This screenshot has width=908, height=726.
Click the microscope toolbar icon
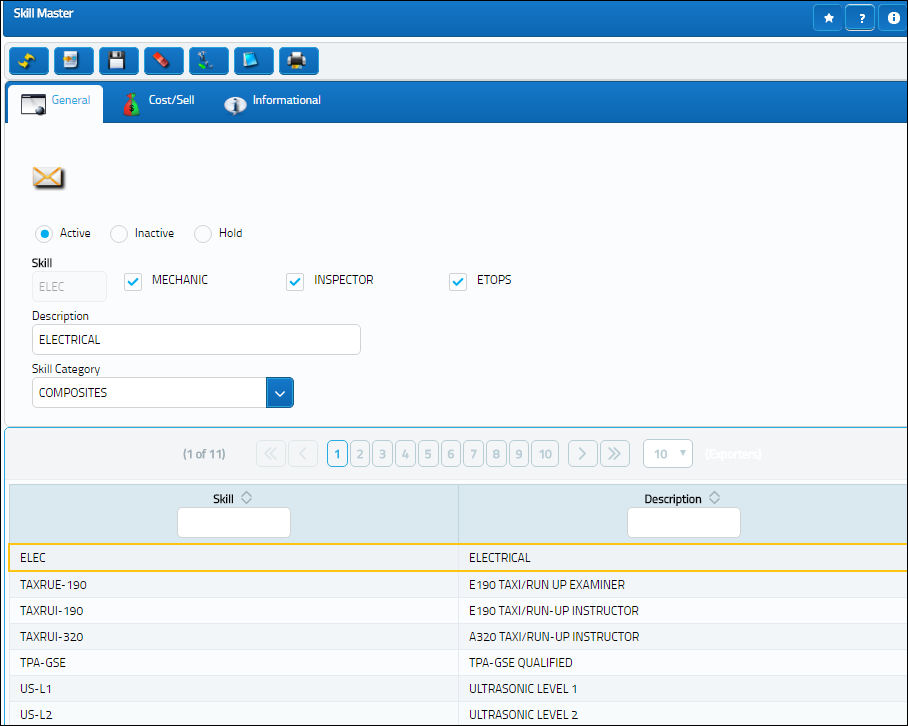click(208, 61)
